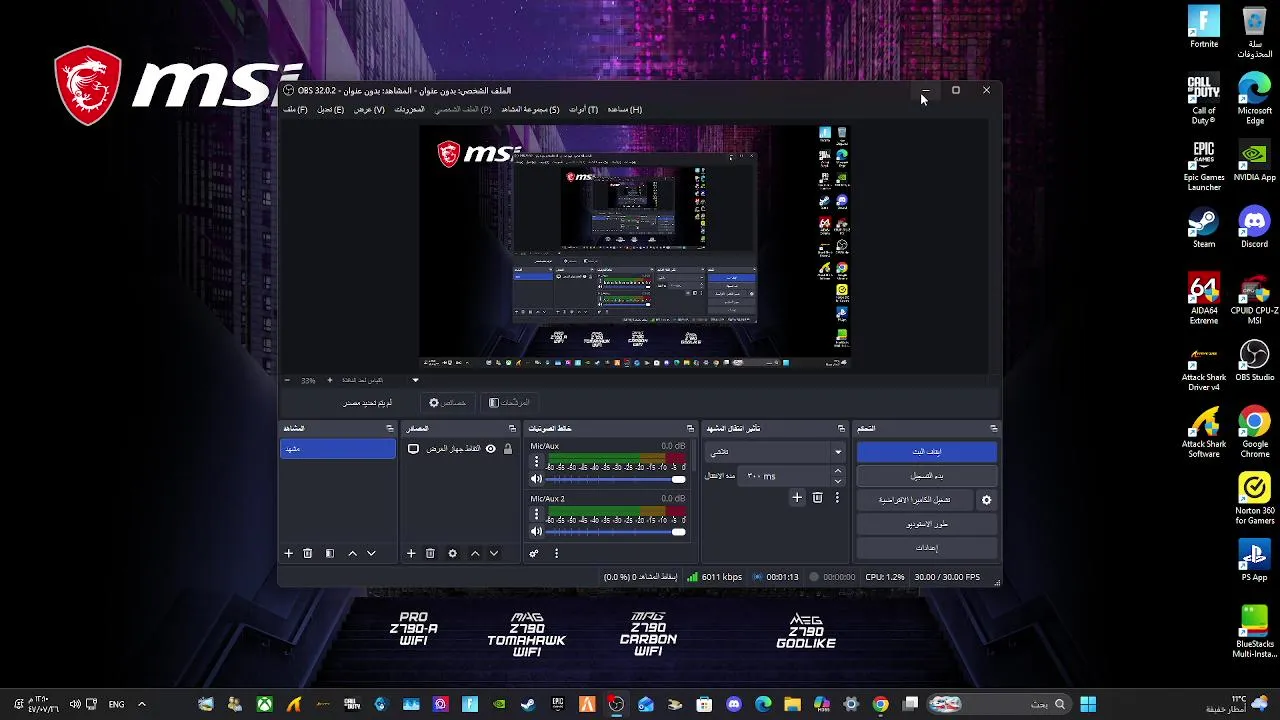Open Fortnite desktop shortcut
Viewport: 1280px width, 720px height.
pyautogui.click(x=1204, y=28)
